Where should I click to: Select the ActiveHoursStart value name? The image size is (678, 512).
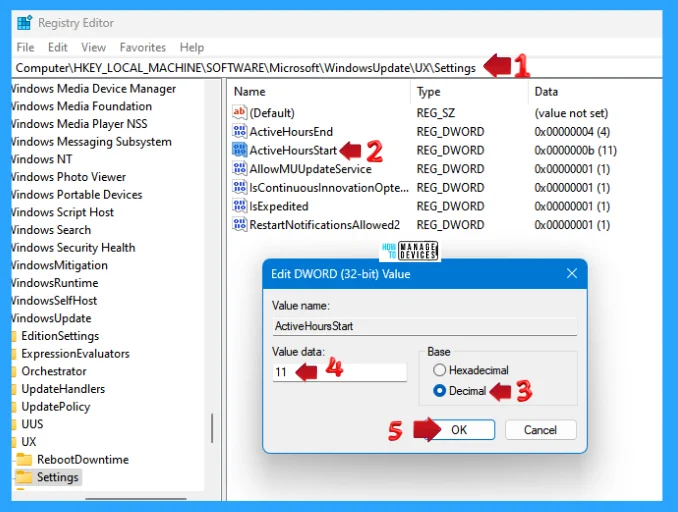pyautogui.click(x=293, y=150)
